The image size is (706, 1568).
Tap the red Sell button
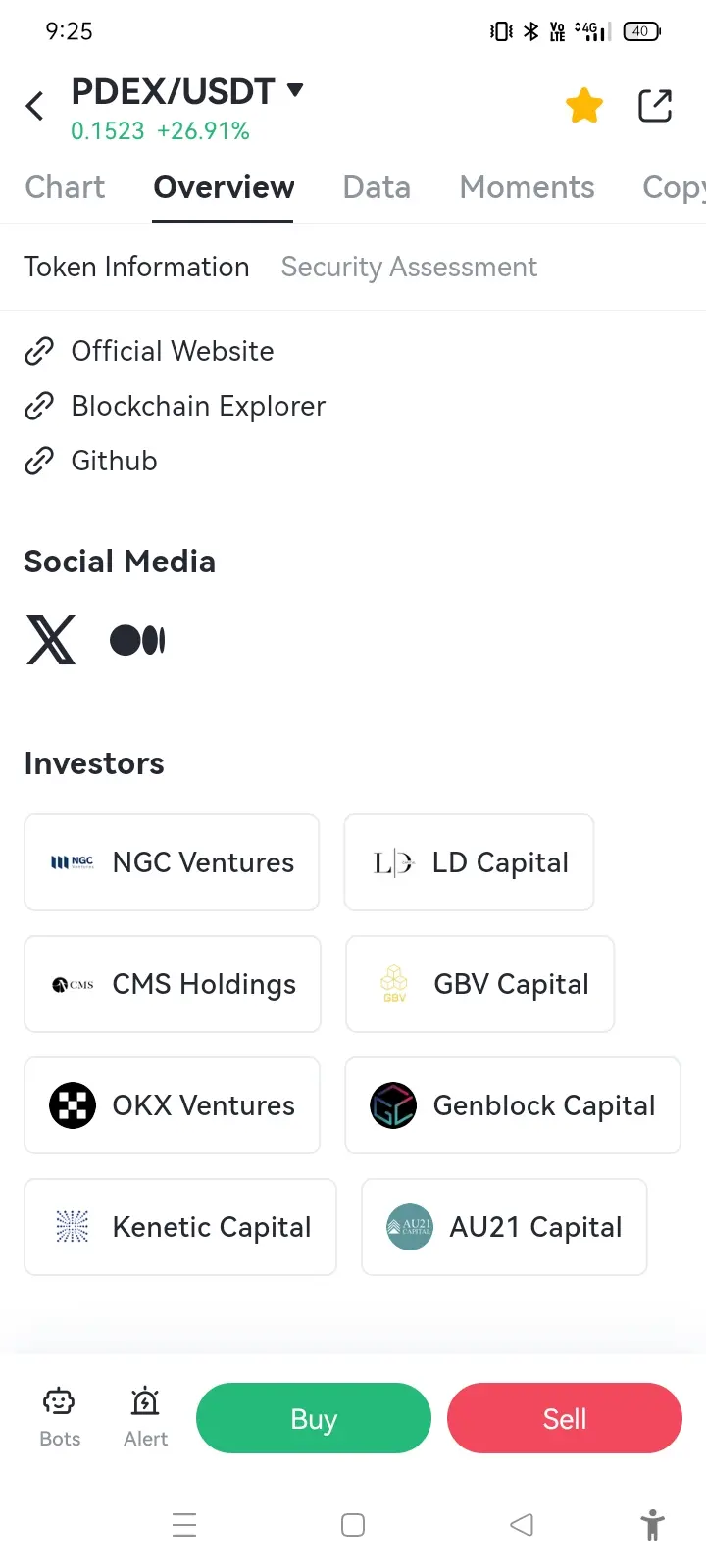pyautogui.click(x=565, y=1418)
